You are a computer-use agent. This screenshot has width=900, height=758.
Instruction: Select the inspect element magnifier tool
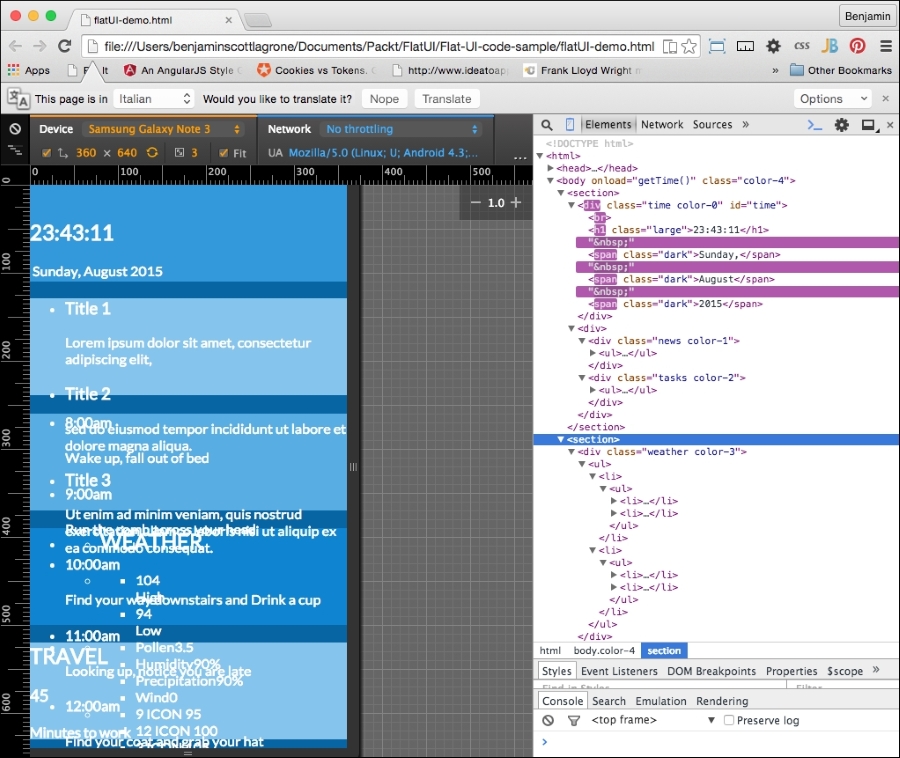[547, 124]
